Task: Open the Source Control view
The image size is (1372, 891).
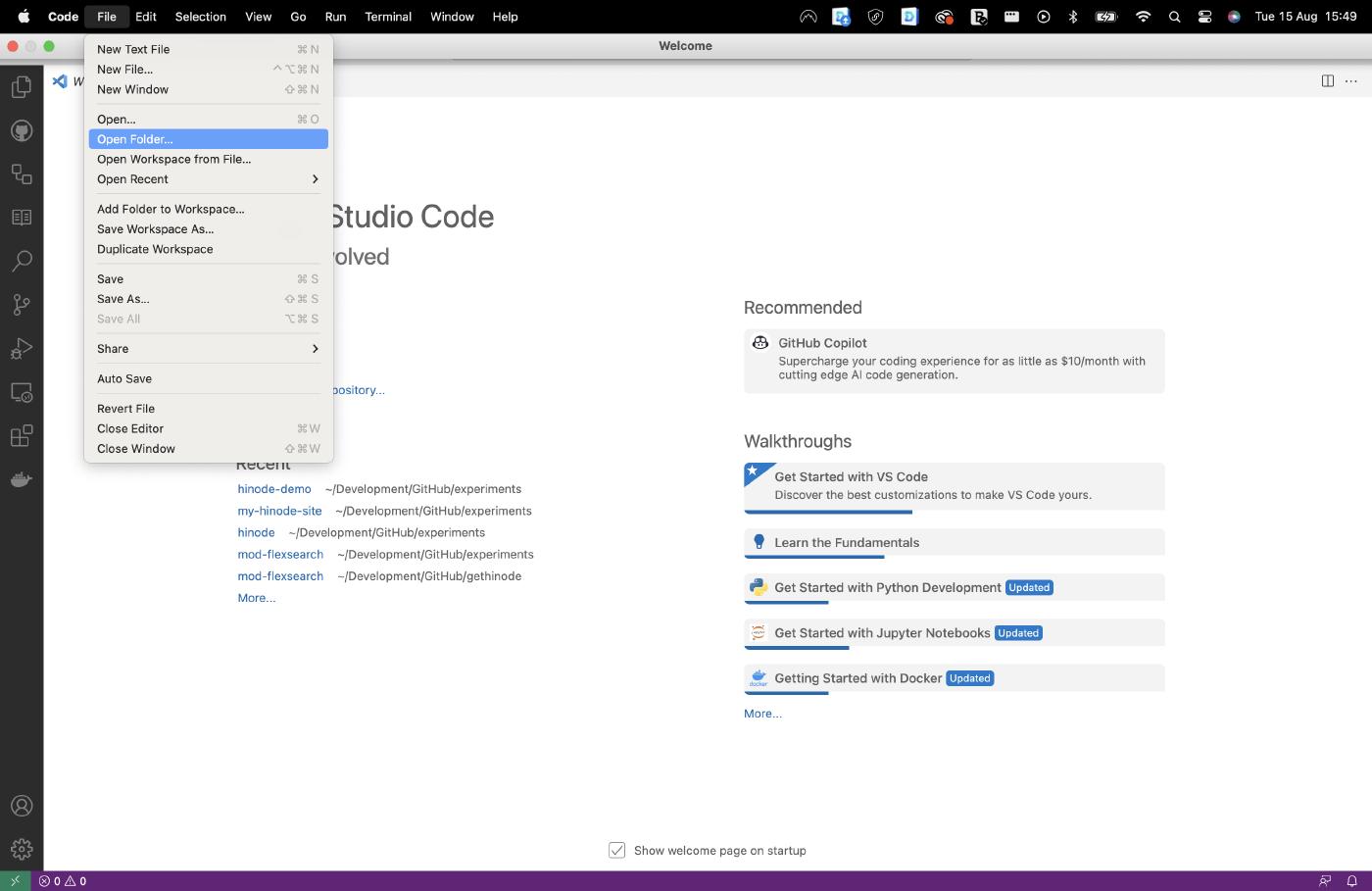Action: (22, 305)
